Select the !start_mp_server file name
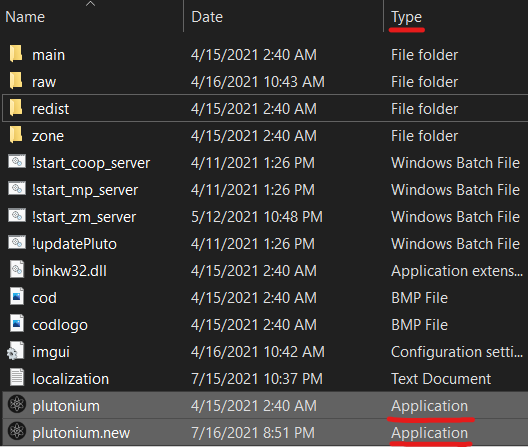Screen dimensions: 528x447 (85, 190)
